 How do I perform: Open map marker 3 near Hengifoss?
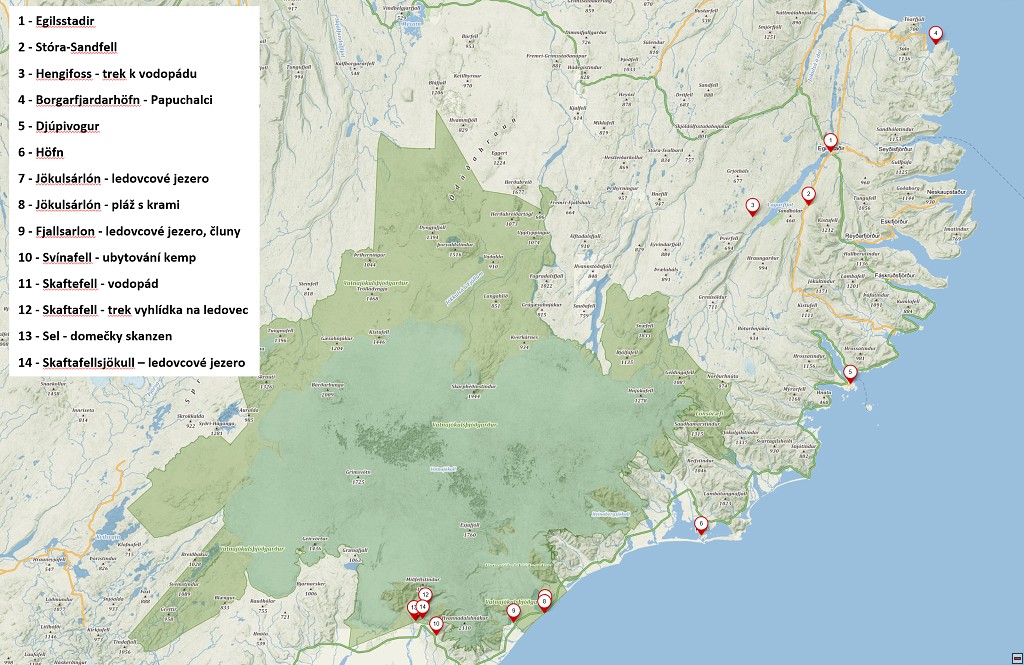pos(752,205)
